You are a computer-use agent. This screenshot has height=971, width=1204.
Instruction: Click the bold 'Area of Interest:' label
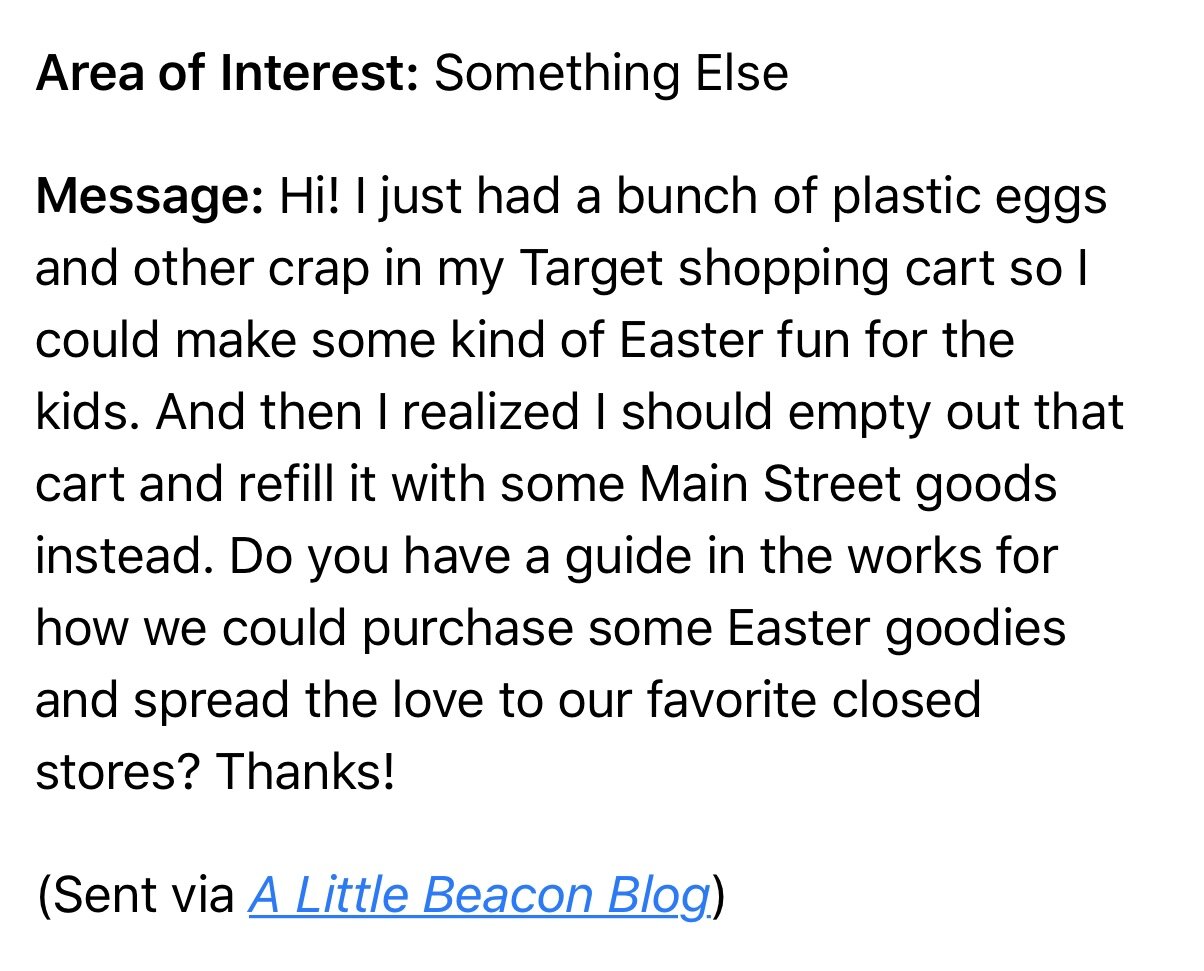click(x=227, y=74)
